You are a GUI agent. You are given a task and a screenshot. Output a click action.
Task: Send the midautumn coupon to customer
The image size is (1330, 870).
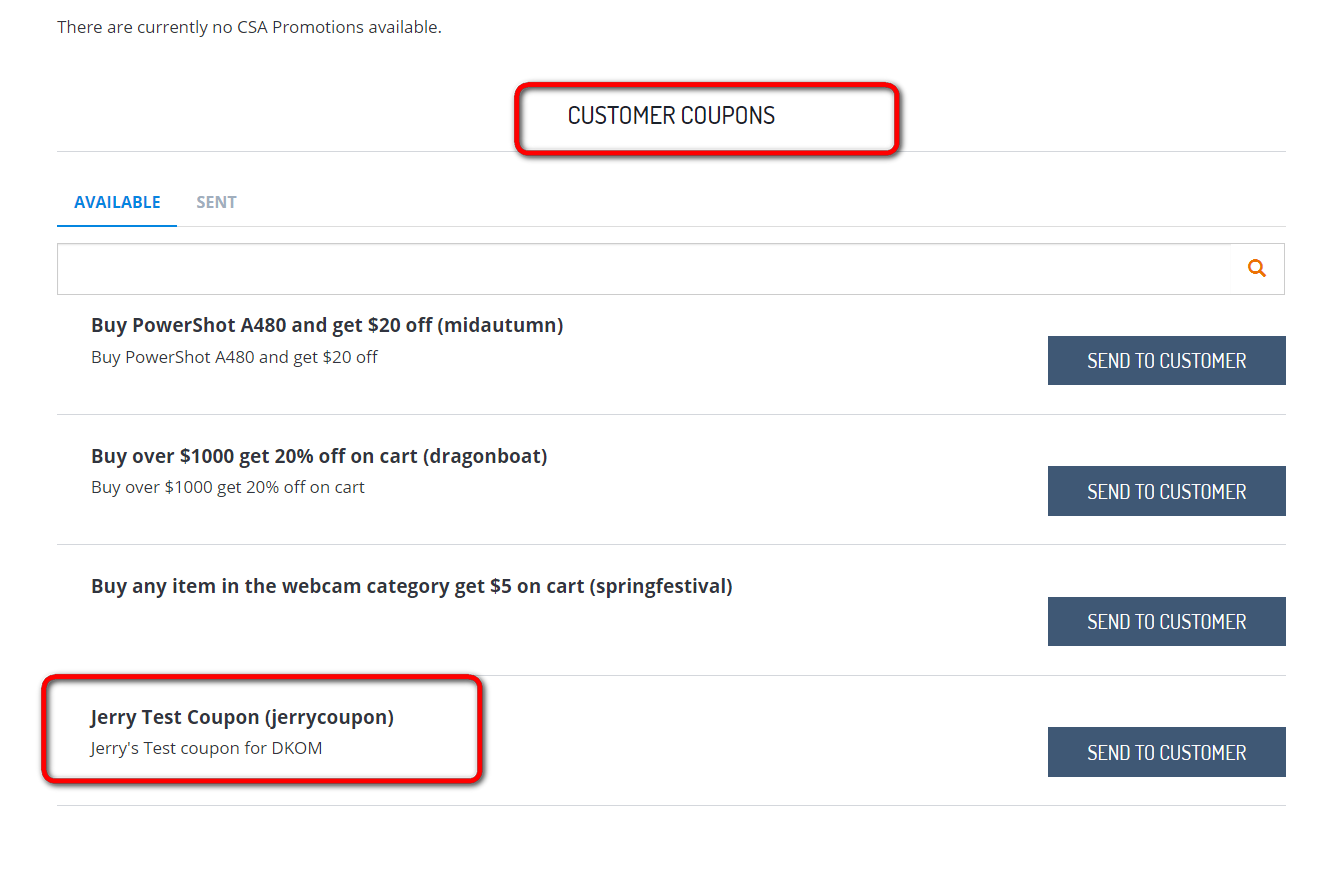coord(1166,360)
